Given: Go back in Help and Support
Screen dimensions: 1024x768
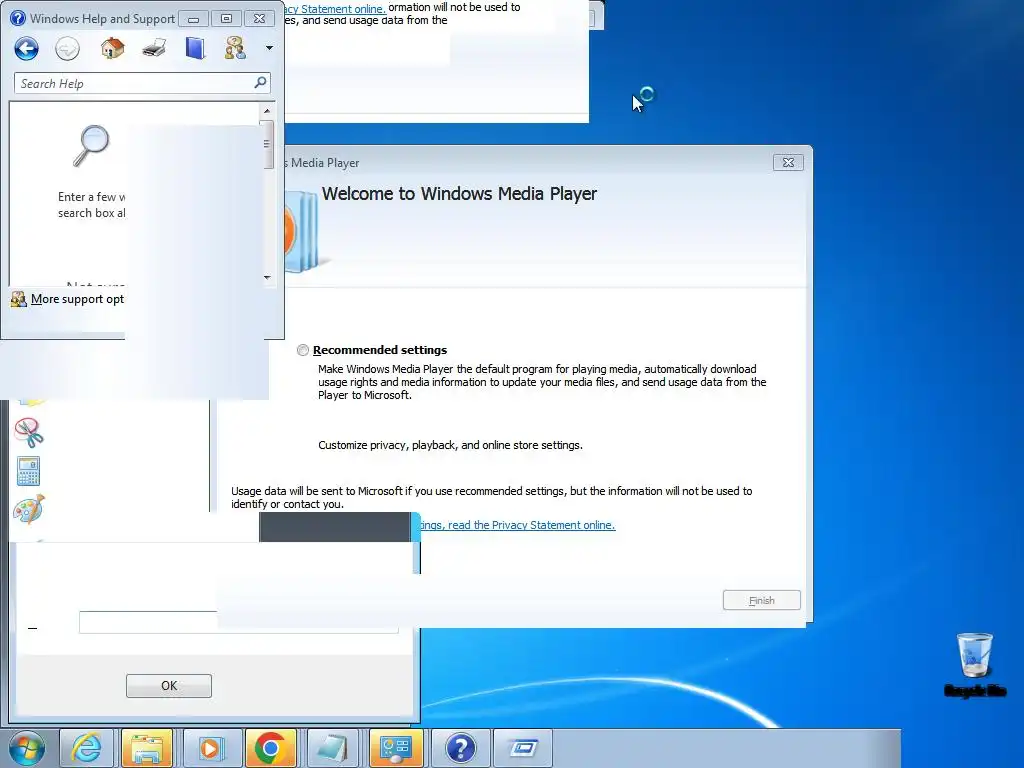Looking at the screenshot, I should pyautogui.click(x=27, y=48).
